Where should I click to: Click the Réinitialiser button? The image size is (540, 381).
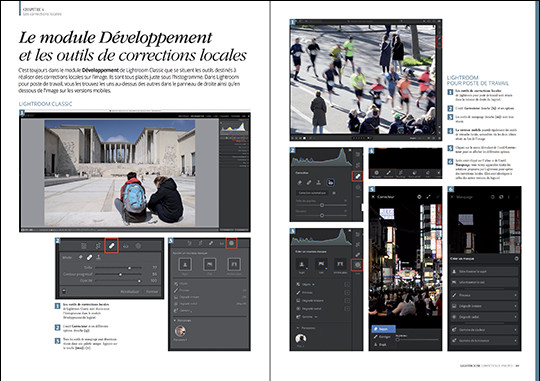coord(129,291)
